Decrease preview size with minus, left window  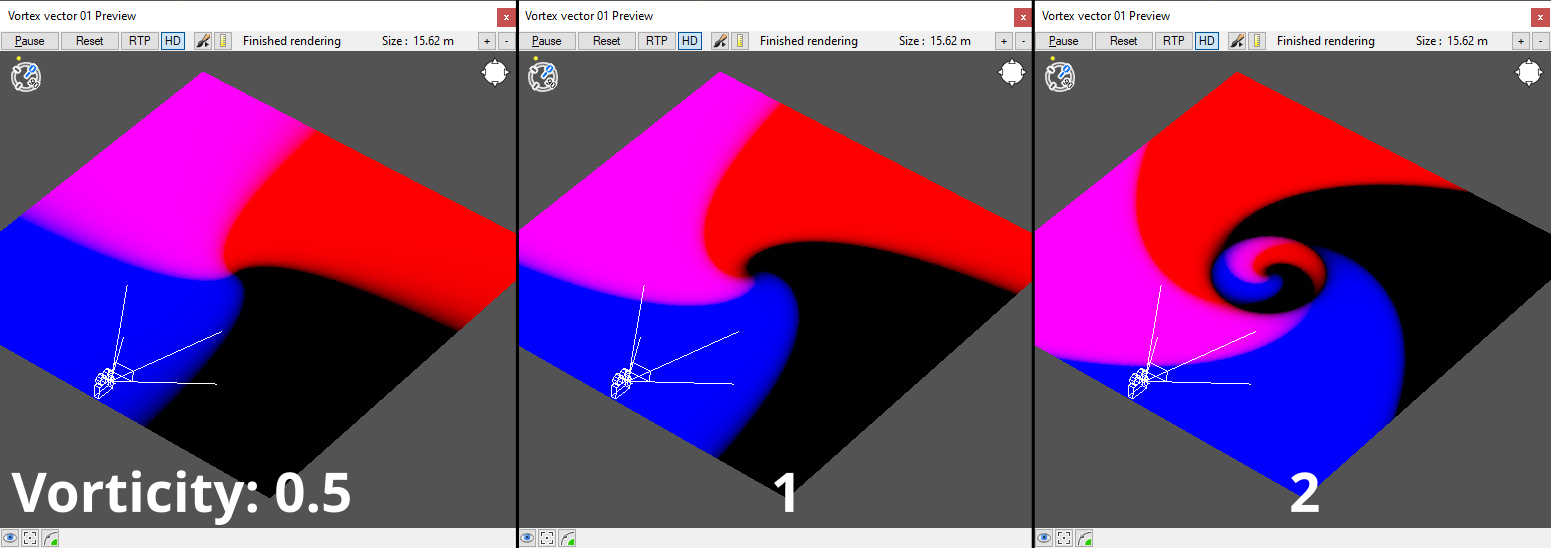point(505,41)
